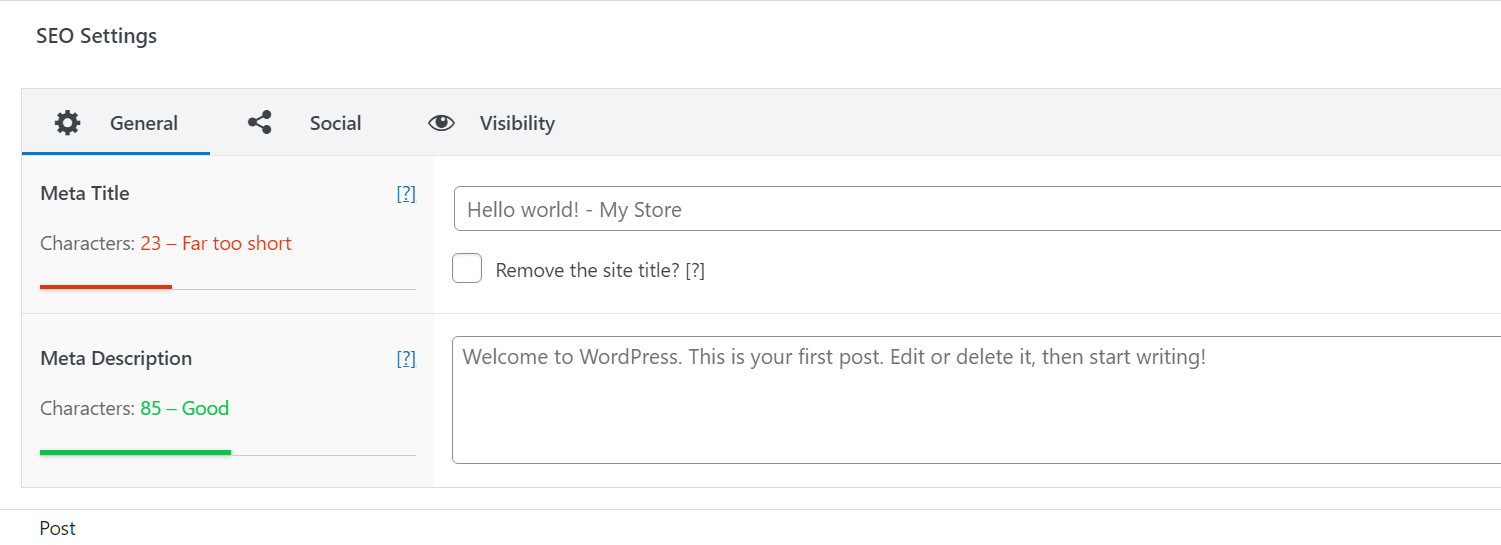Open the General tab label
Viewport: 1501px width, 545px height.
[144, 123]
